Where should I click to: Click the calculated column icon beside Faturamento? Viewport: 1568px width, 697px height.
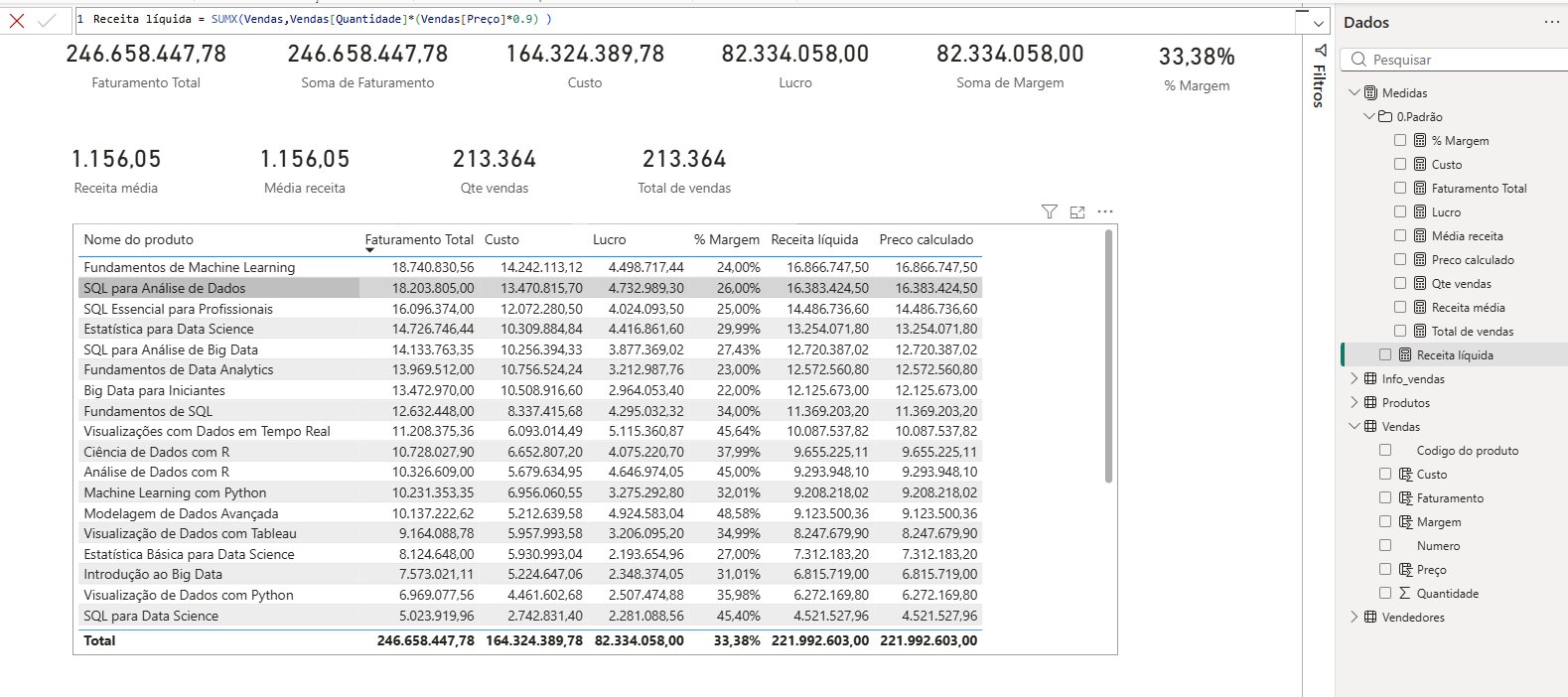click(x=1406, y=497)
